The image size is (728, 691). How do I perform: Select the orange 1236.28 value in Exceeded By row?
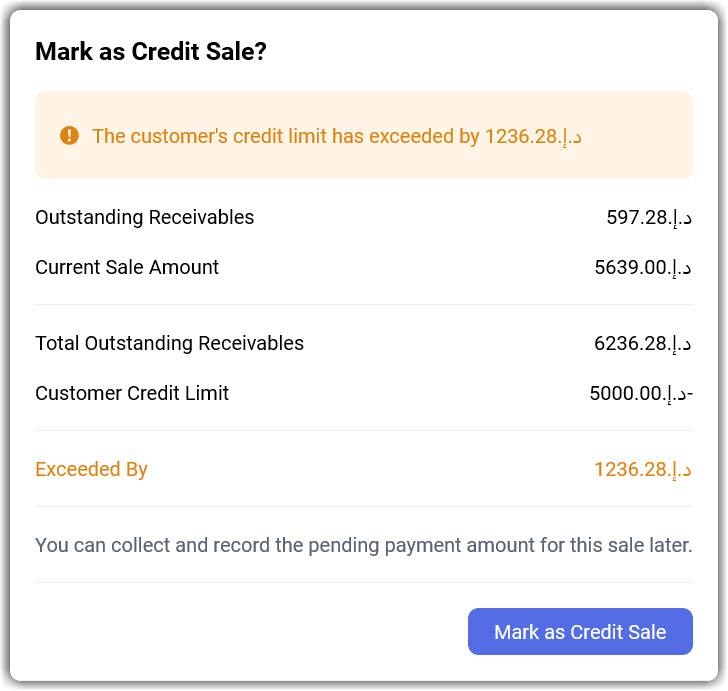pos(643,469)
